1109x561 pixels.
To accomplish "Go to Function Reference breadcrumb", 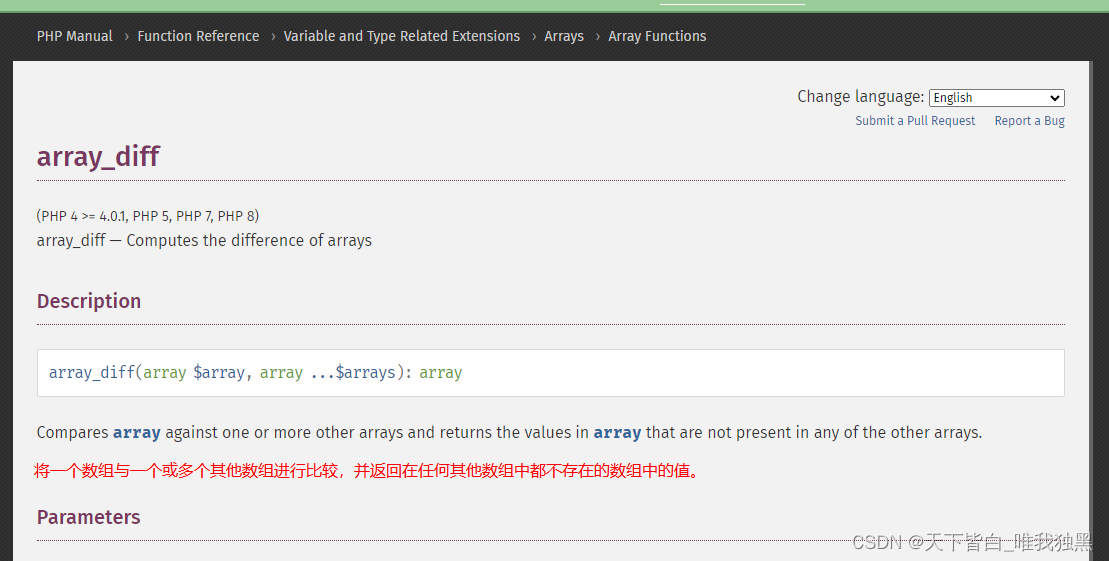I will pos(198,36).
